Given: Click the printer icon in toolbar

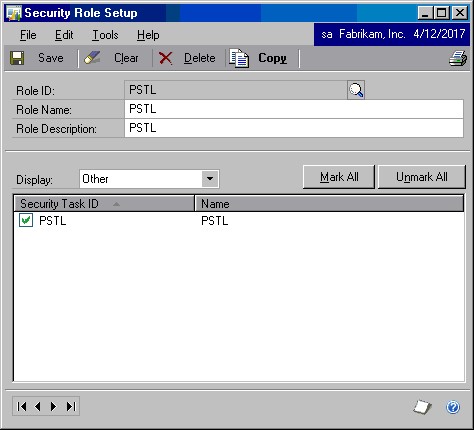Looking at the screenshot, I should point(458,58).
